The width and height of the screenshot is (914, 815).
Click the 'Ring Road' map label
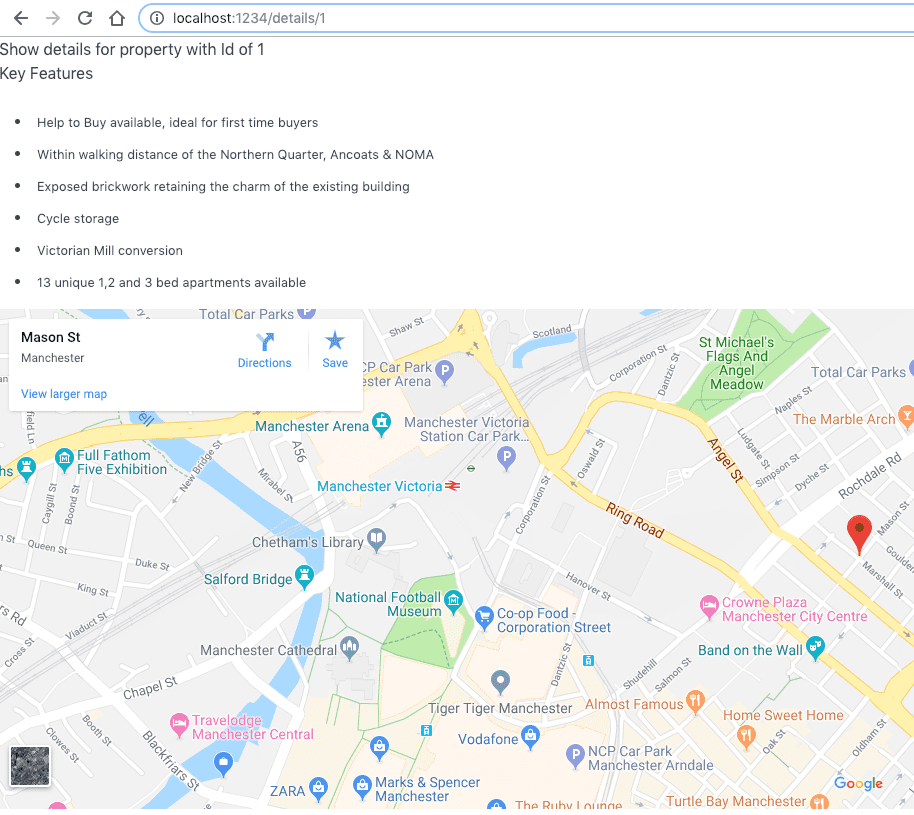(635, 520)
